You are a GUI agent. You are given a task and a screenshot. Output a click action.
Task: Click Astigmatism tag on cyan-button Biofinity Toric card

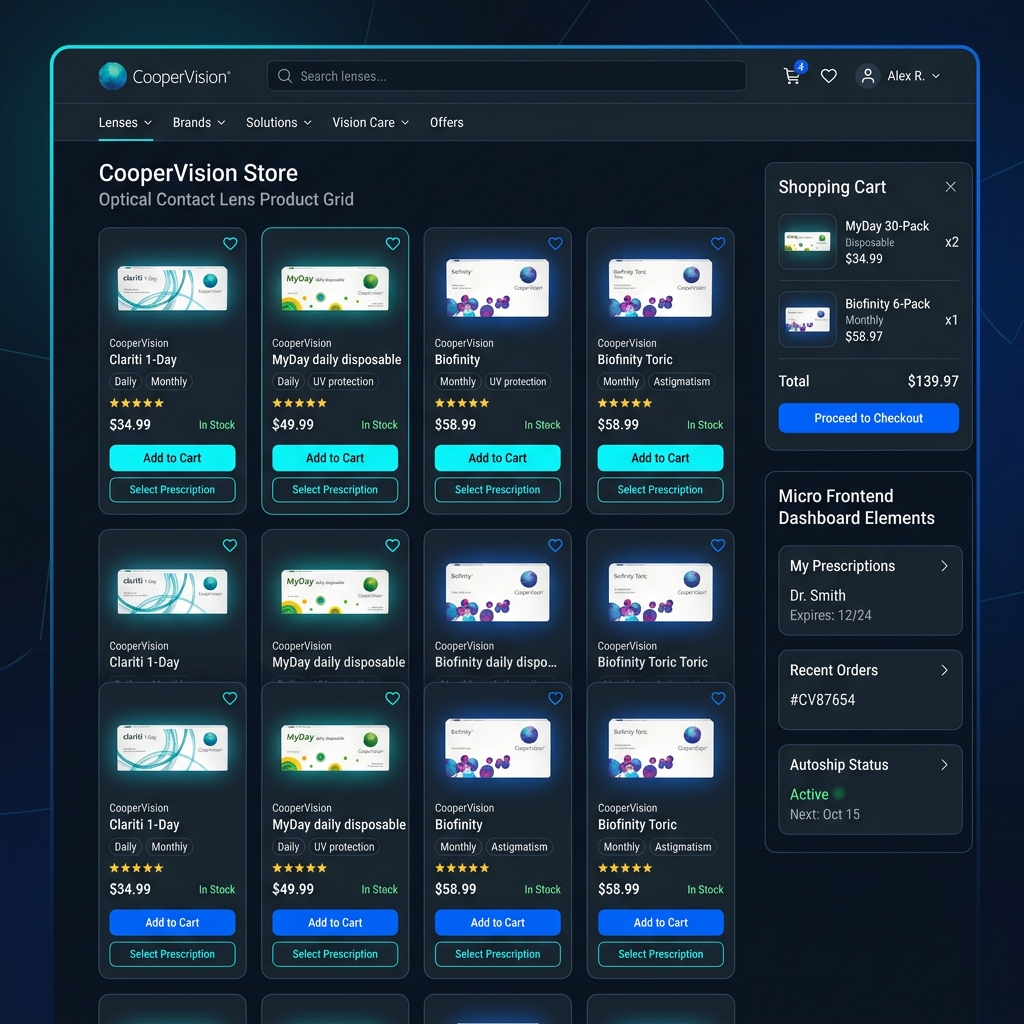pos(681,381)
